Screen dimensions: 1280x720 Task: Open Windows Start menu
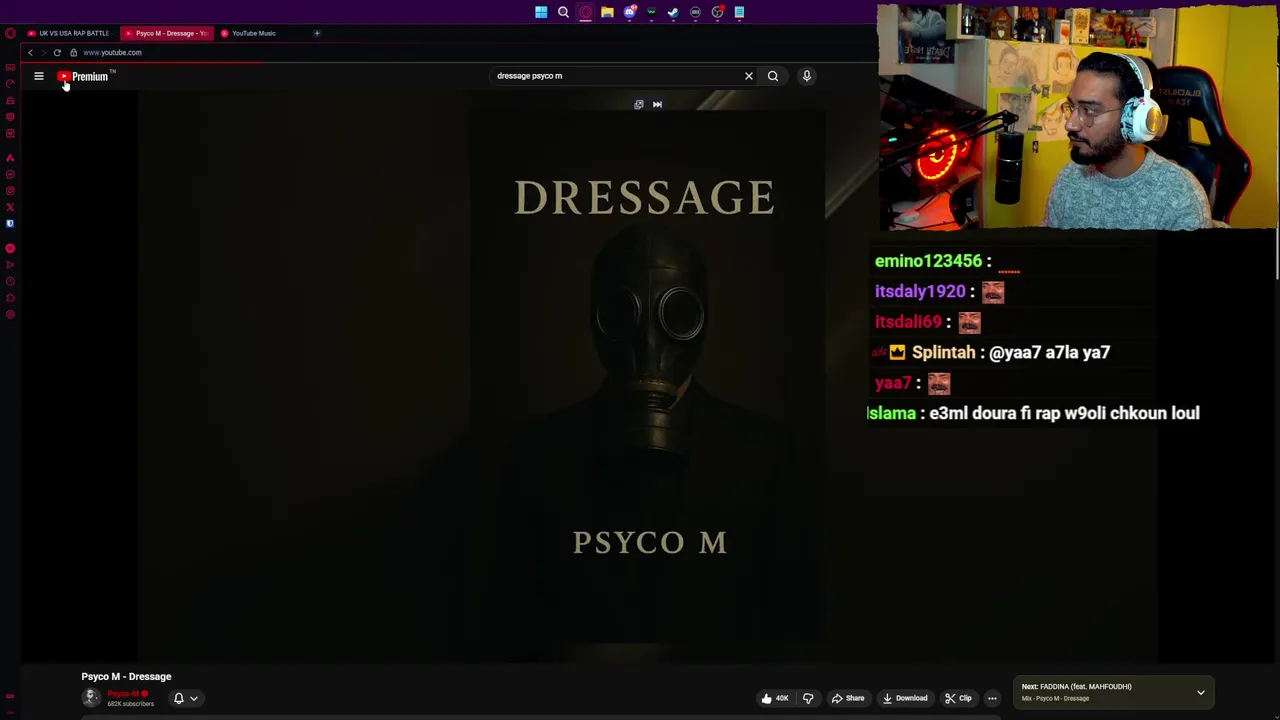pyautogui.click(x=541, y=12)
